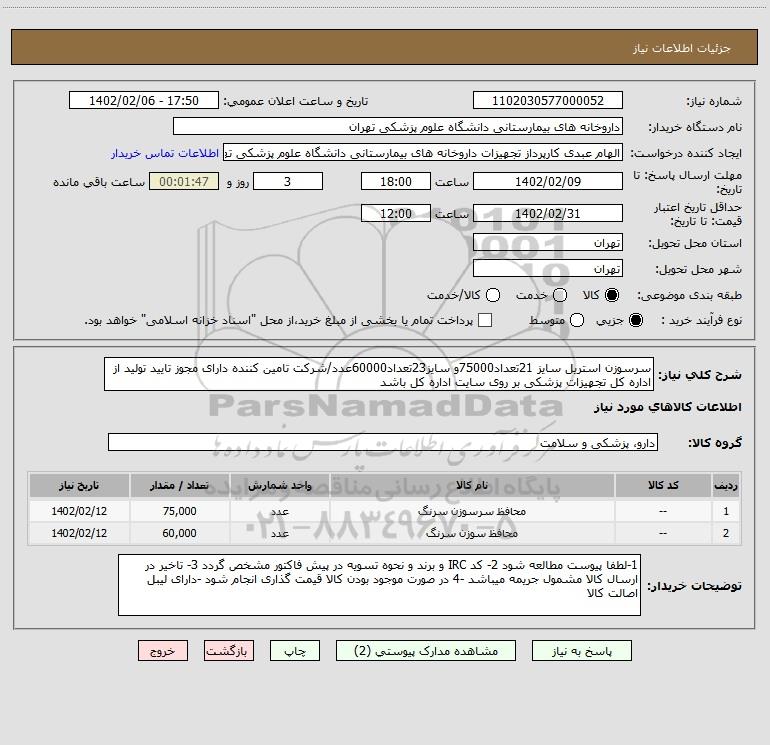The height and width of the screenshot is (745, 770).
Task: Click the توضیحات خریدار notes box
Action: (x=380, y=585)
